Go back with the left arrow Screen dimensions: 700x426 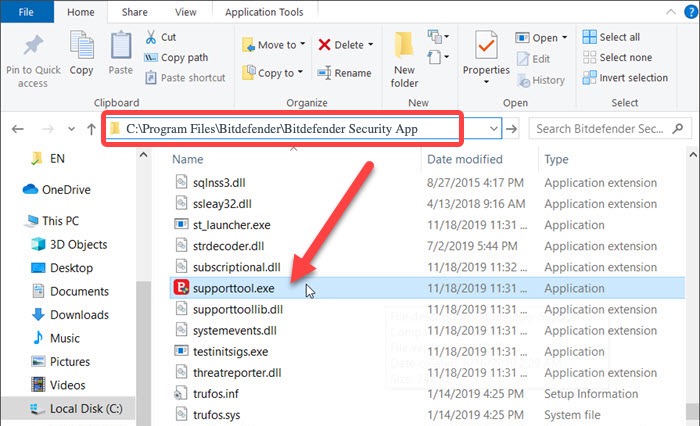[x=18, y=129]
